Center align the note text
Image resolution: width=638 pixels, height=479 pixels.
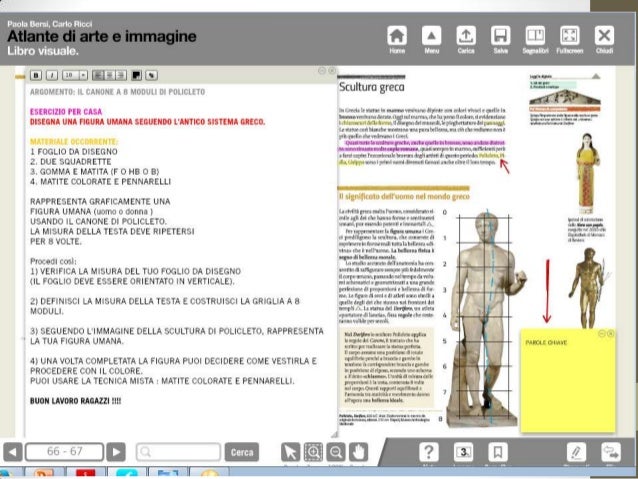coord(109,75)
